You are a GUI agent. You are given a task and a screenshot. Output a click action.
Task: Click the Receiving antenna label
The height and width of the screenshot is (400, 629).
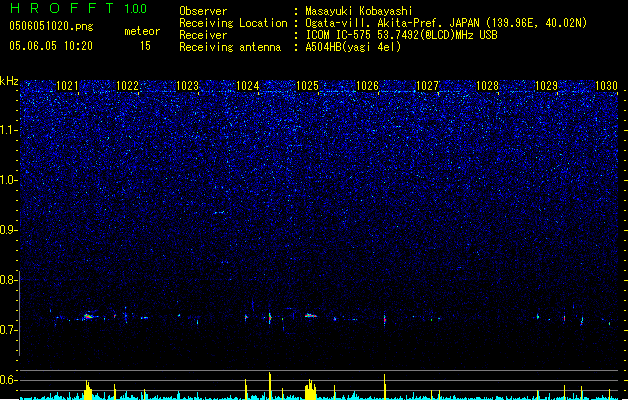pyautogui.click(x=230, y=47)
